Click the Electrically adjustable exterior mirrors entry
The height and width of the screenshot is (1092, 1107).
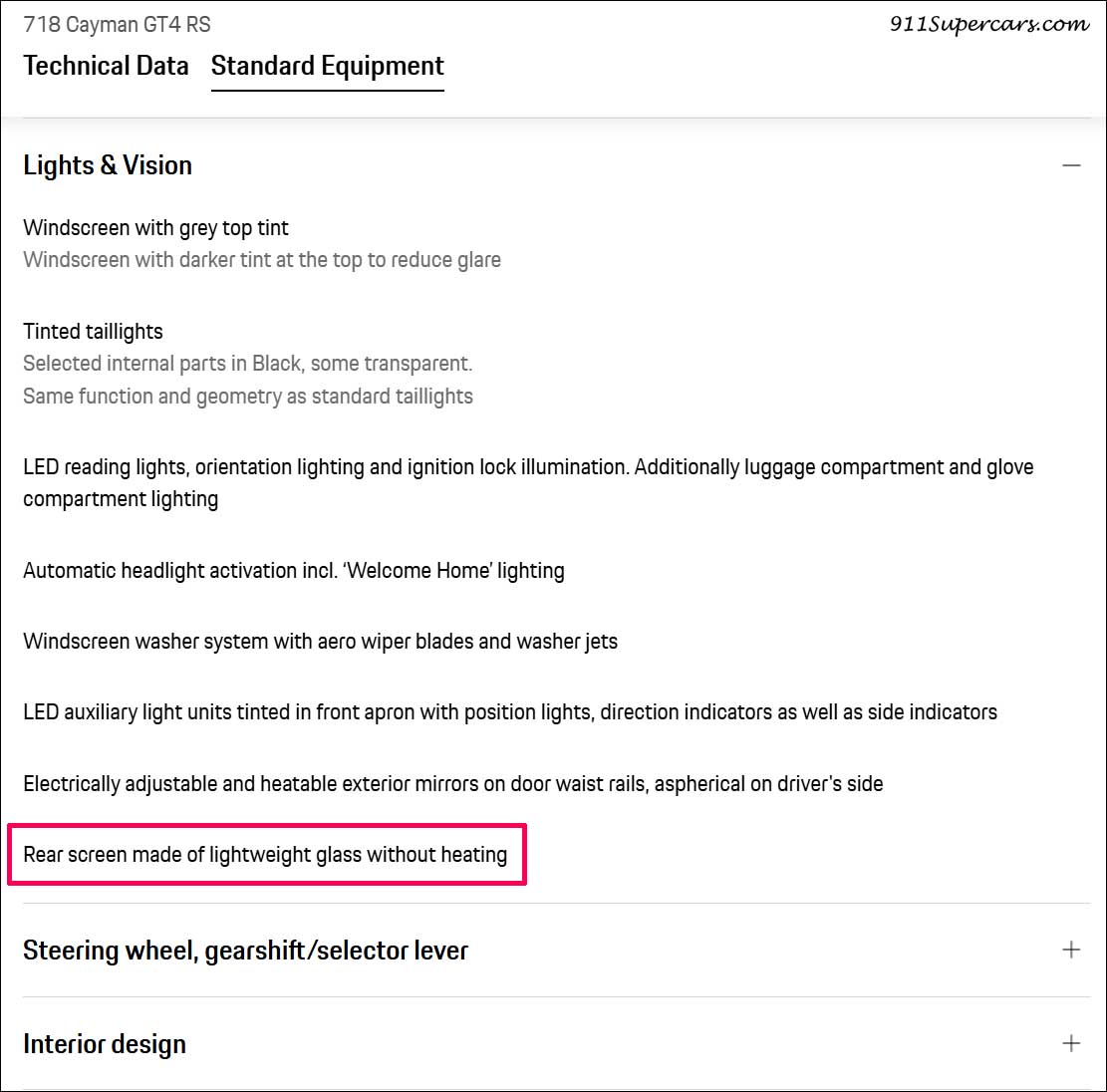coord(452,784)
